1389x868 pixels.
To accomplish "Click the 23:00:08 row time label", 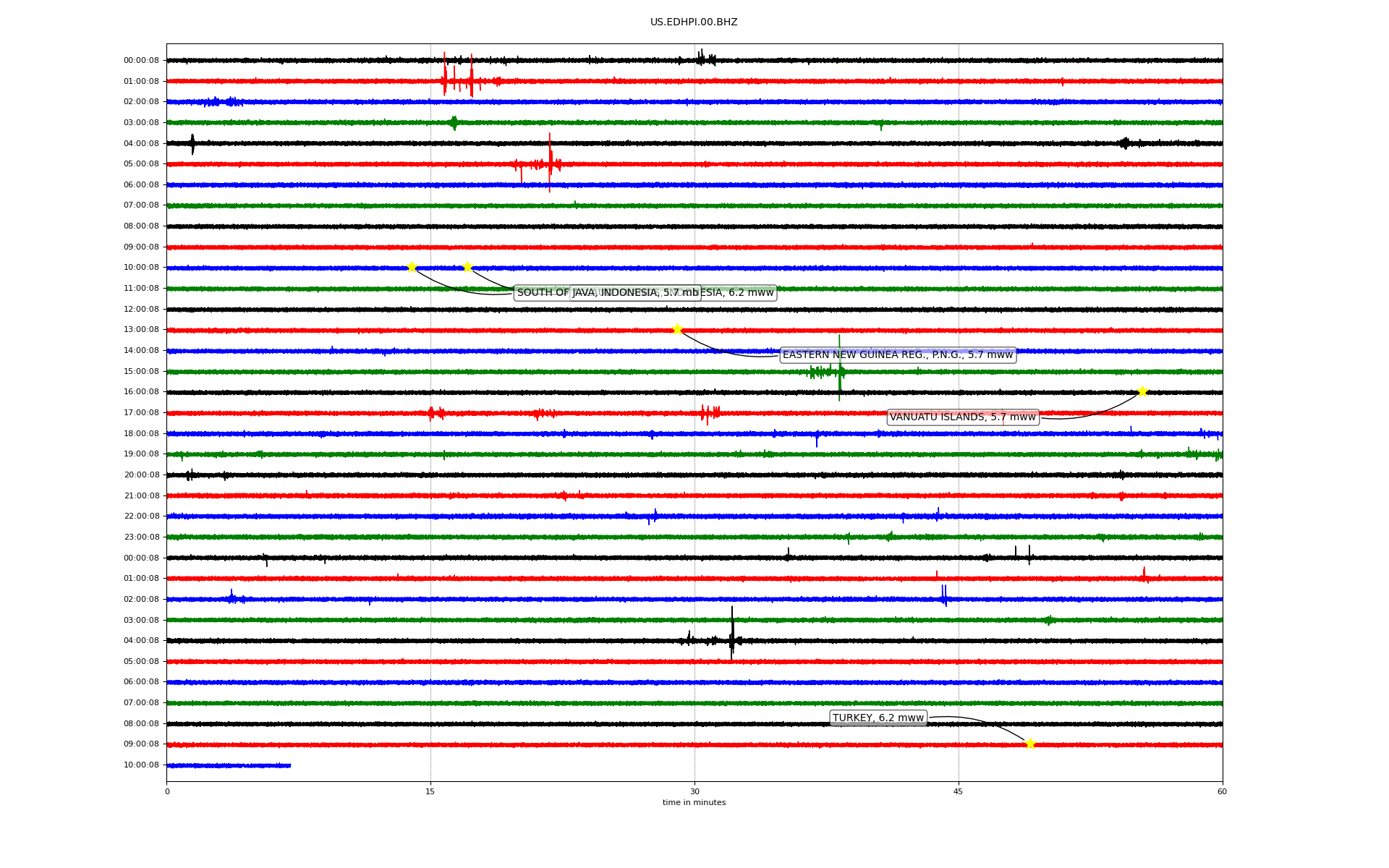I will (141, 537).
